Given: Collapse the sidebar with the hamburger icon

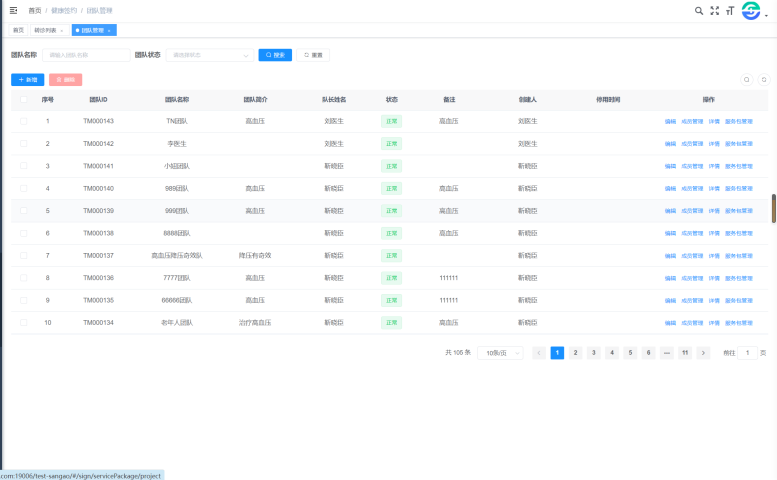Looking at the screenshot, I should pos(13,10).
